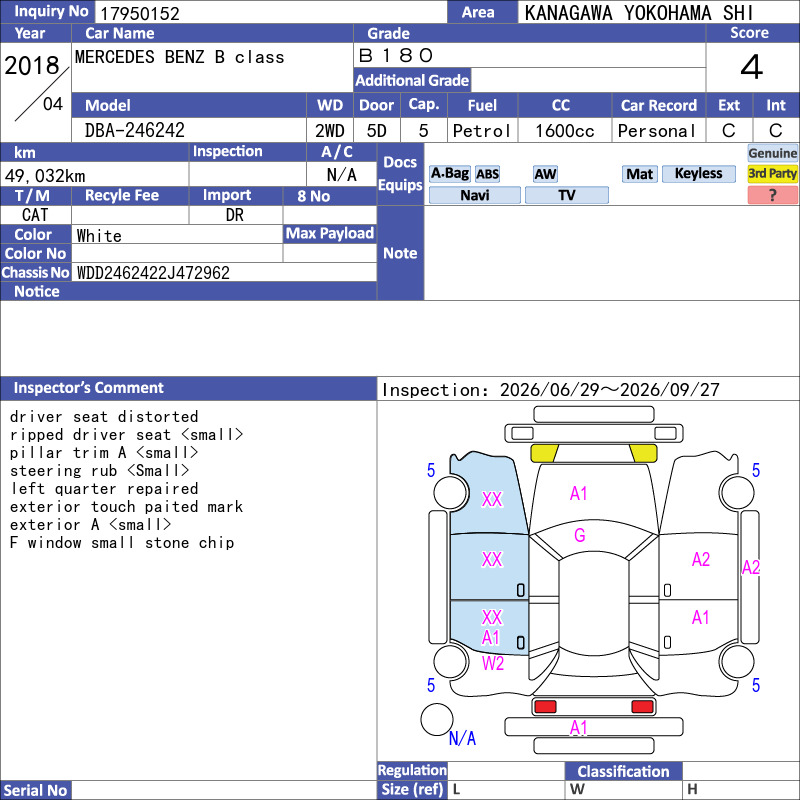Click comment 'left quarter repaired'
Screen dimensions: 800x800
104,488
